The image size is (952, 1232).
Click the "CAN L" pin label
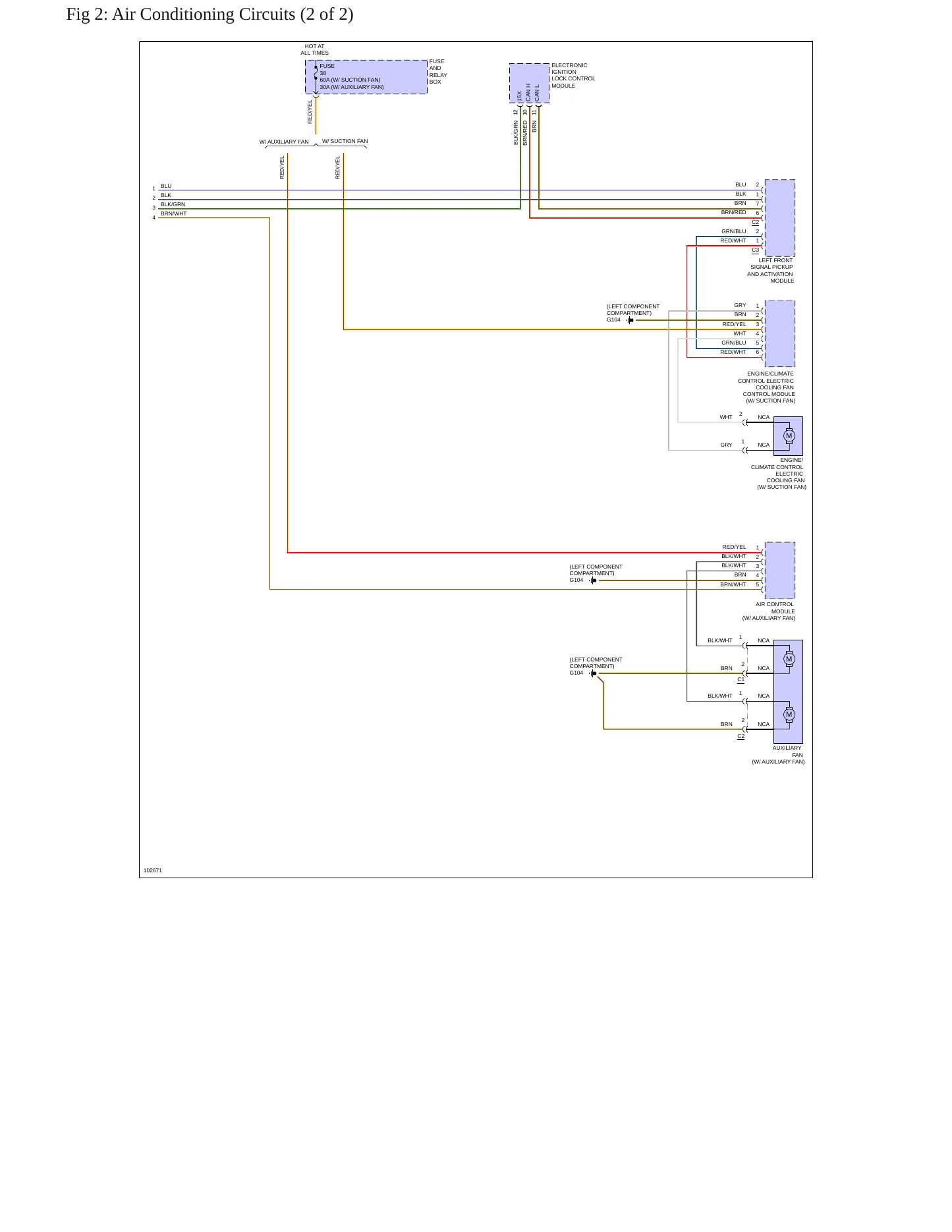(x=538, y=93)
